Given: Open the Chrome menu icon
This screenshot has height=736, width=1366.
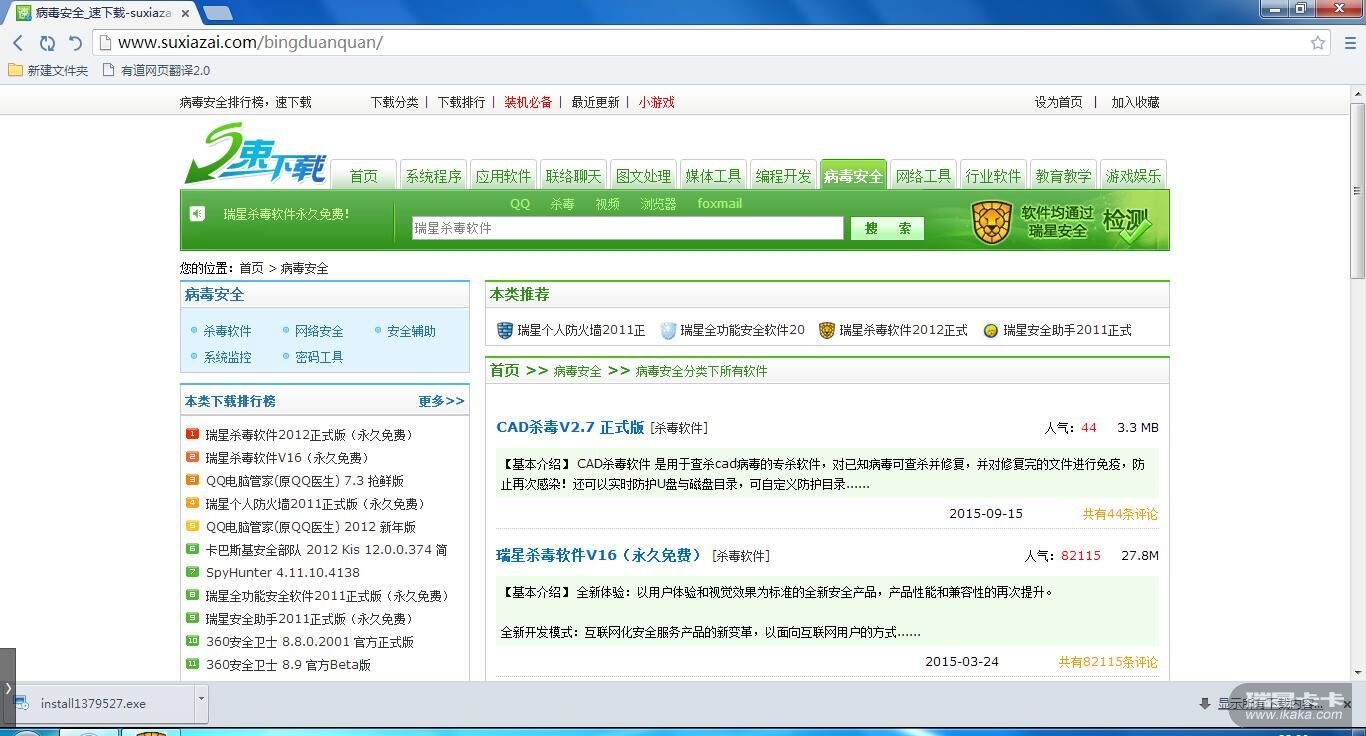Looking at the screenshot, I should pyautogui.click(x=1349, y=43).
